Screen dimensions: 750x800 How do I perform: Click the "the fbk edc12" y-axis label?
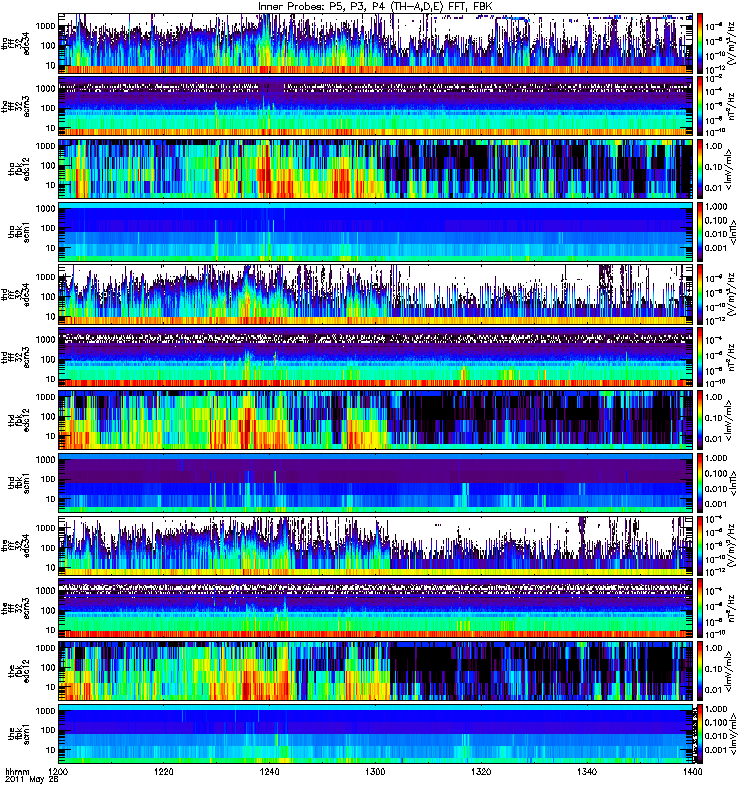point(19,671)
